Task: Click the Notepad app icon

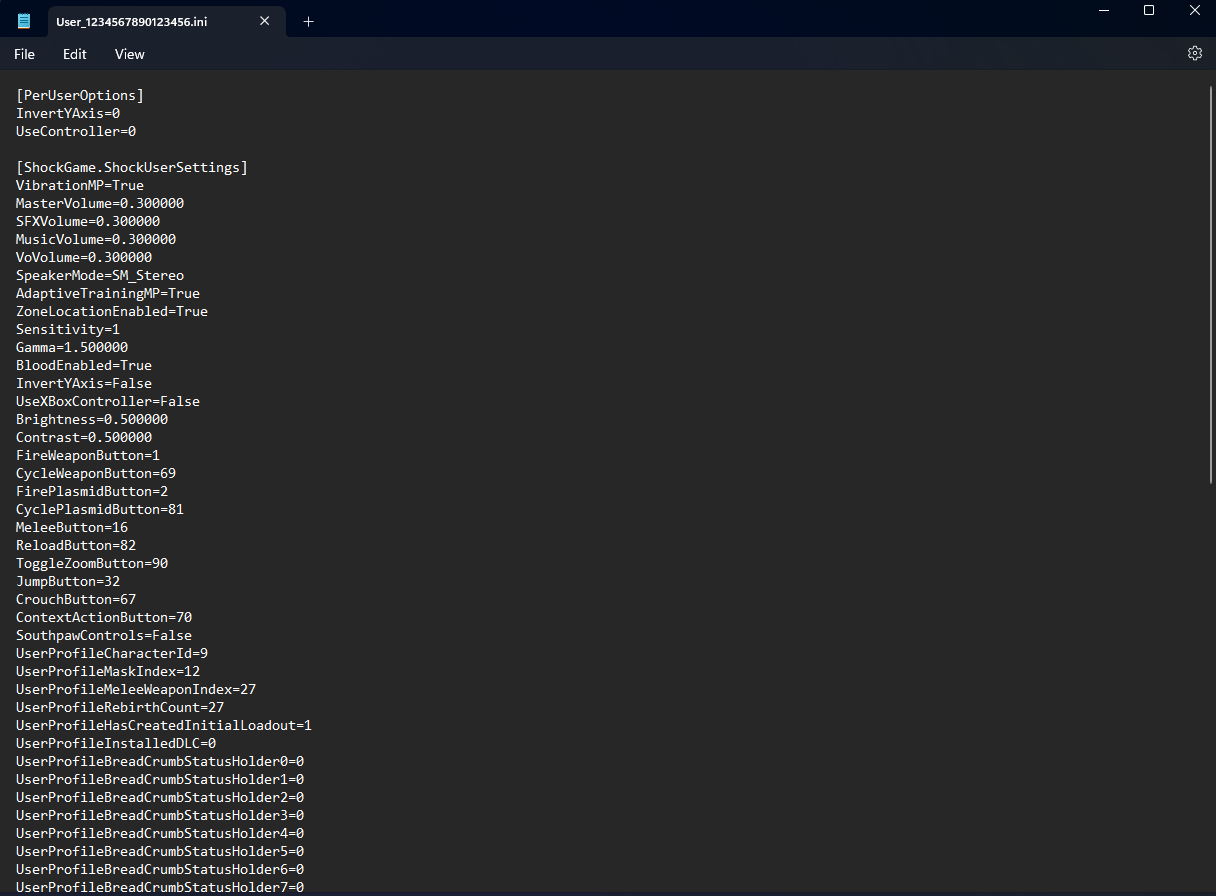Action: [x=23, y=20]
